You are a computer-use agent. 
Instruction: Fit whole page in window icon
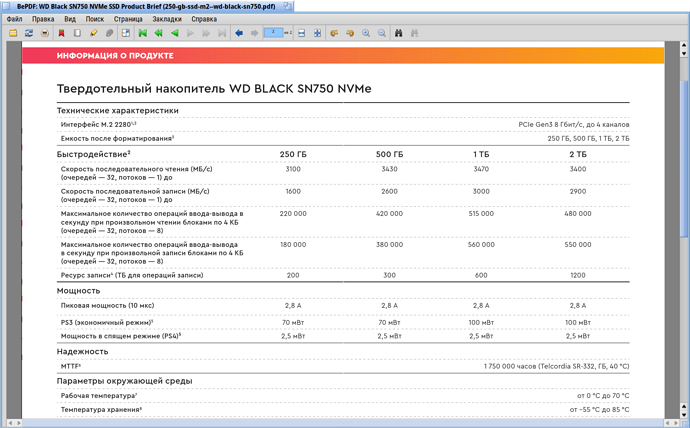(317, 33)
